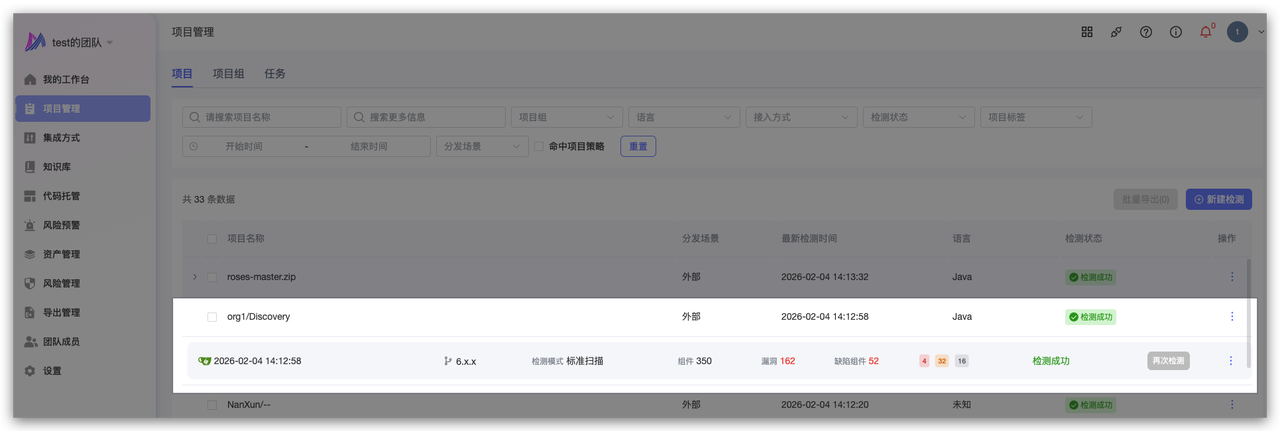Tick the roses-master.zip row checkbox
The image size is (1280, 431).
(212, 277)
